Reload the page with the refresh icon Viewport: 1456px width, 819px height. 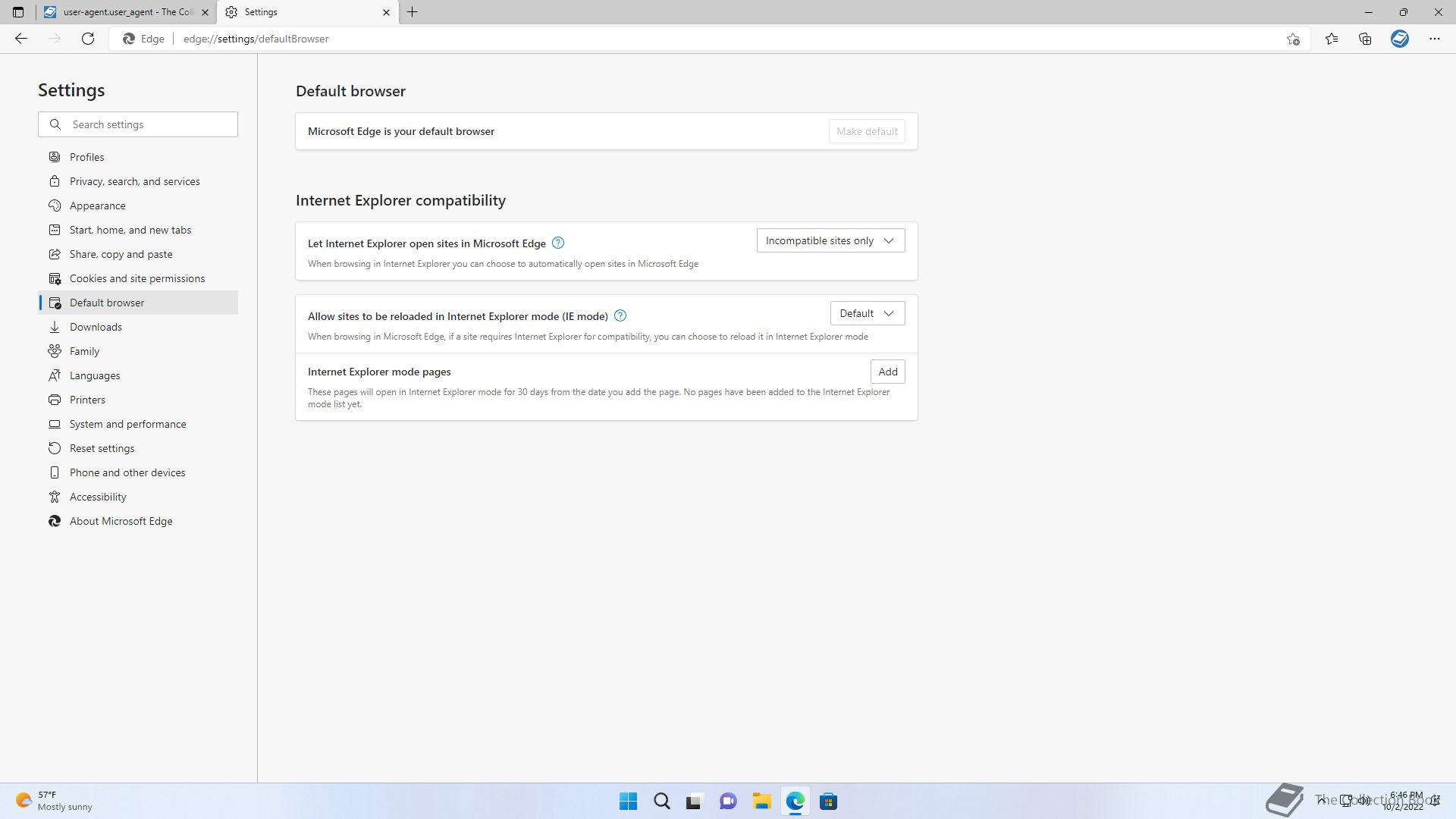(88, 39)
